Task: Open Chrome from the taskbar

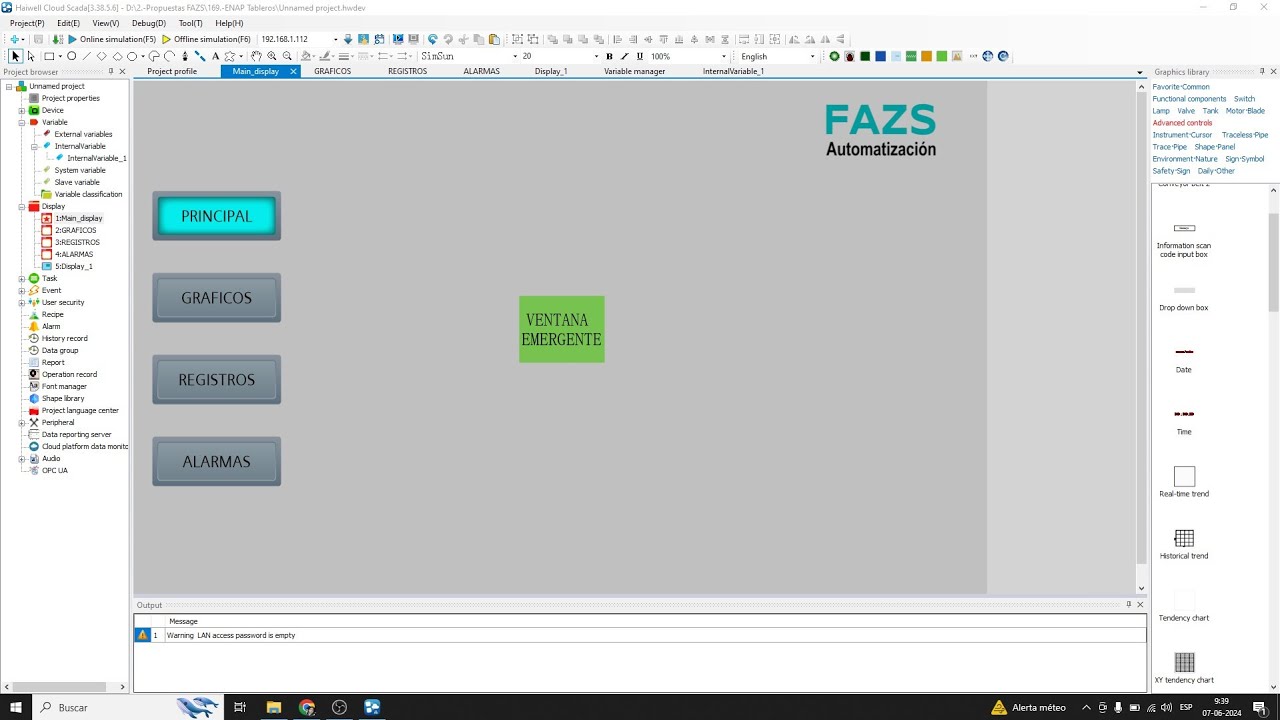Action: (x=306, y=707)
